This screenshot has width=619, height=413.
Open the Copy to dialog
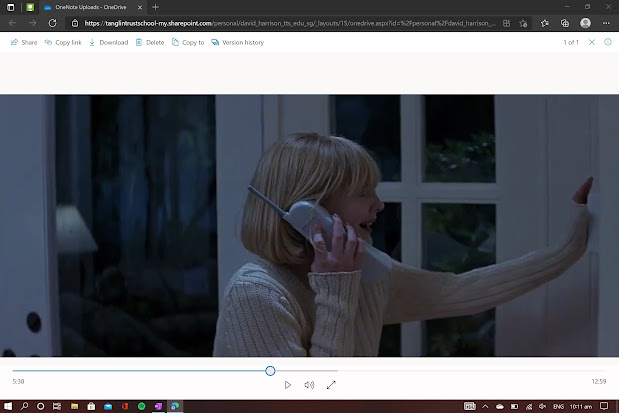(x=188, y=42)
